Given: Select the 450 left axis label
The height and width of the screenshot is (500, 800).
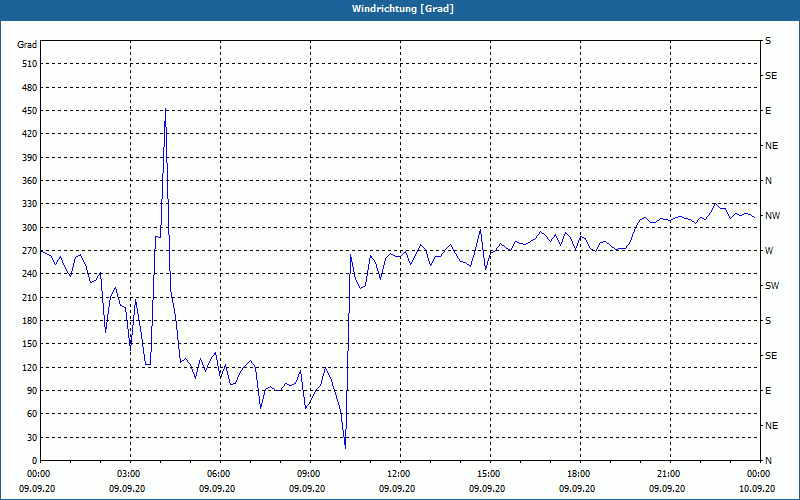Looking at the screenshot, I should 29,111.
